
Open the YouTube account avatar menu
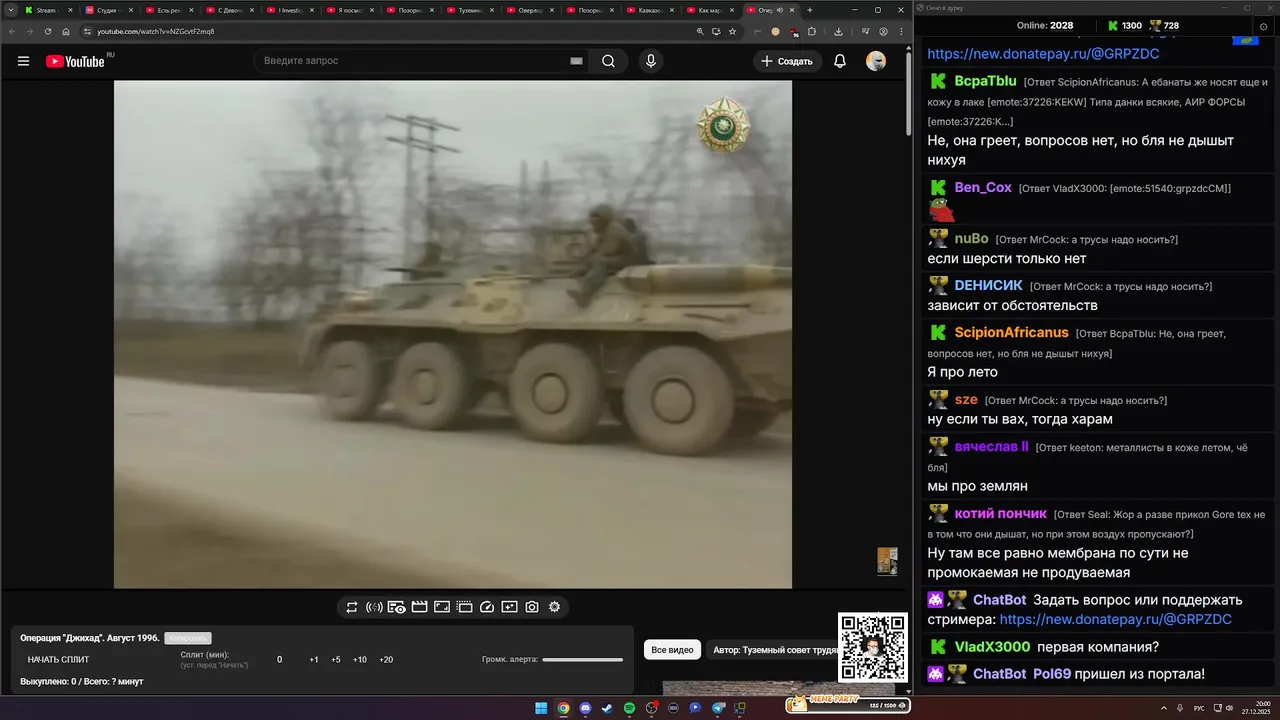876,61
